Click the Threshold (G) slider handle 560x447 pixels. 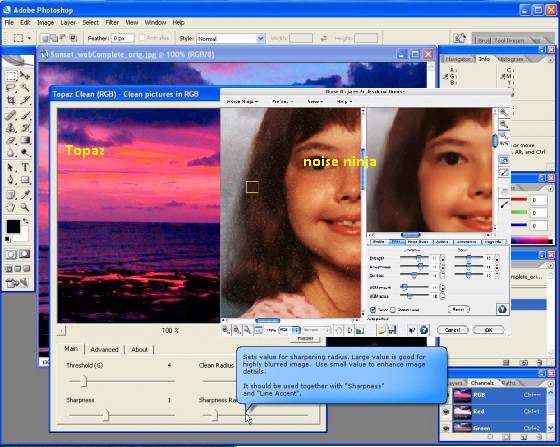pos(84,381)
